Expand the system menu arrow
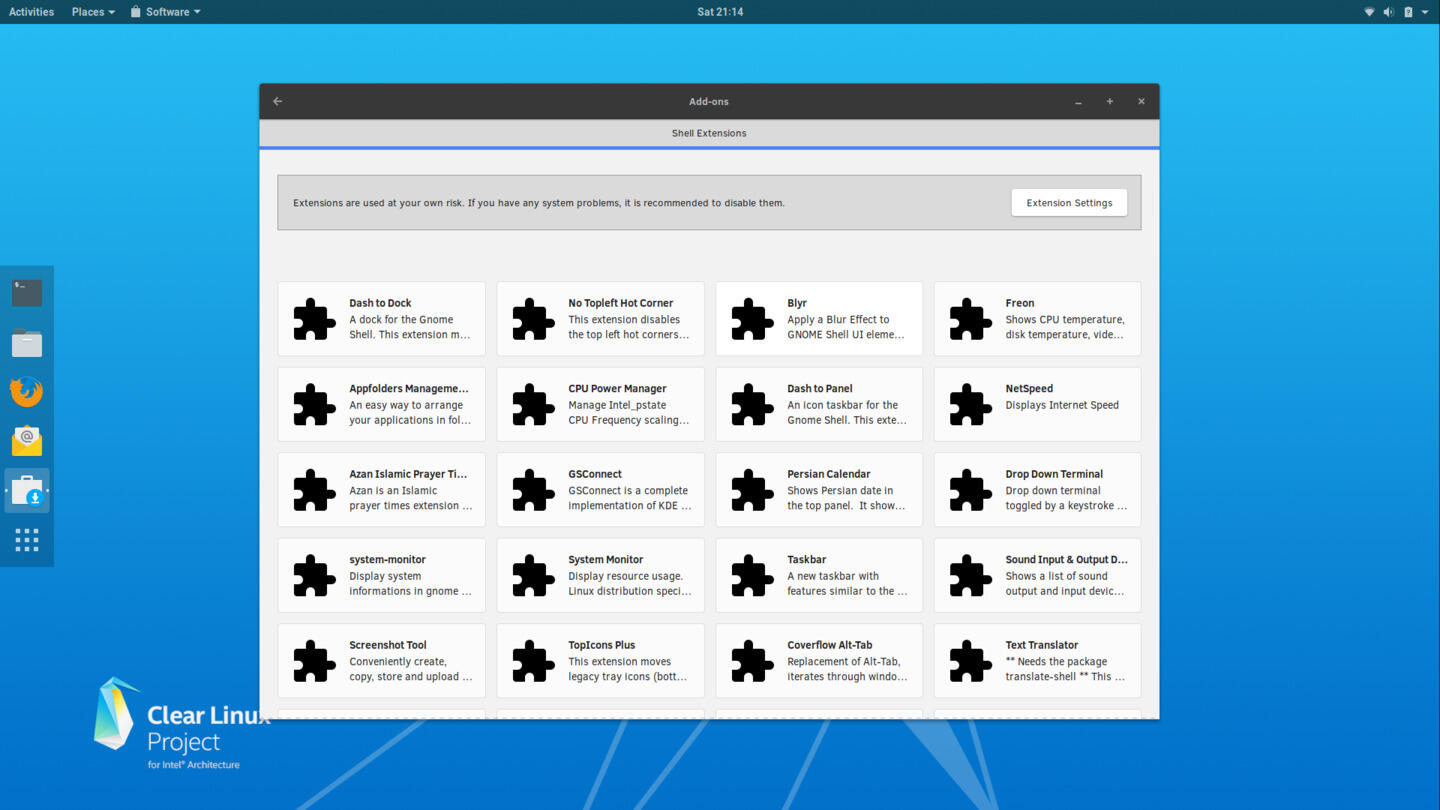The image size is (1440, 810). (1425, 12)
